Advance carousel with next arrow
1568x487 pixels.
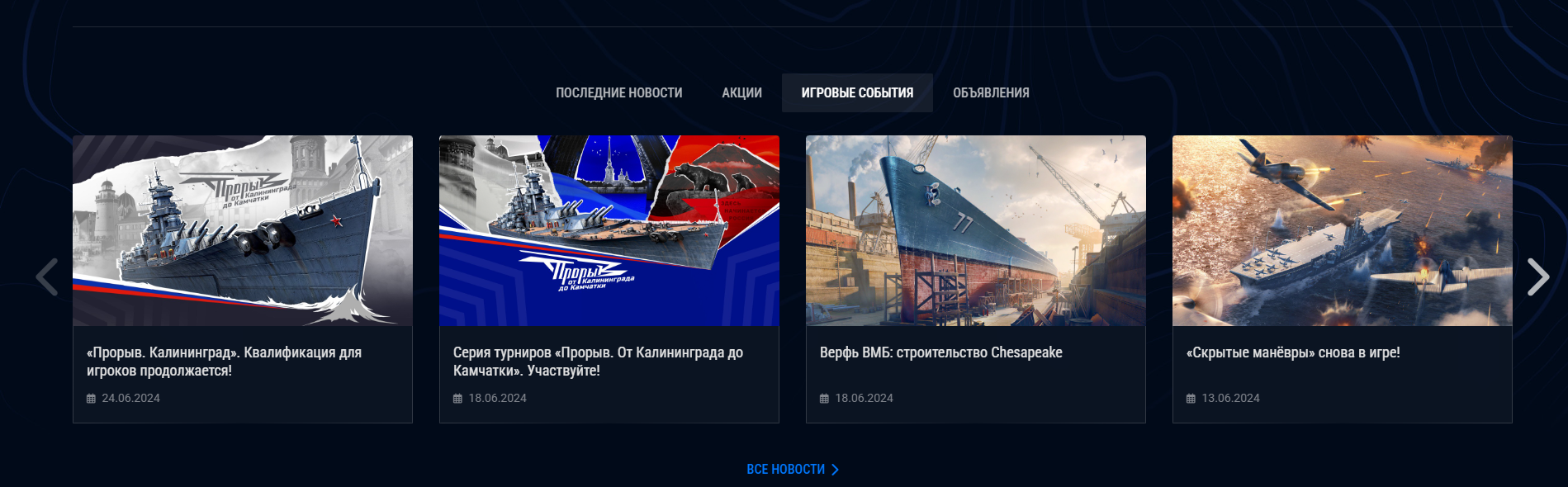pos(1537,277)
